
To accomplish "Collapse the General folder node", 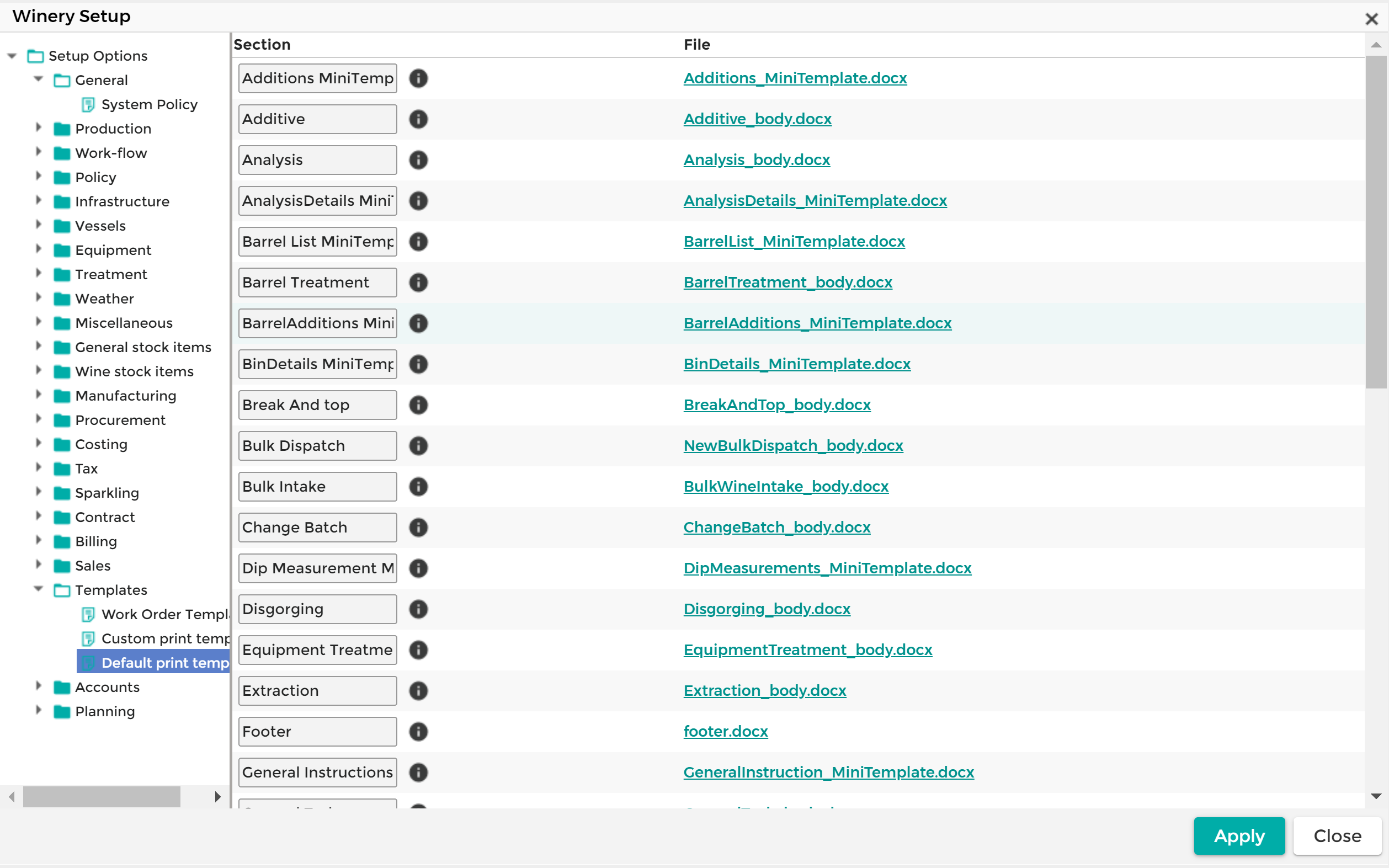I will pos(39,79).
